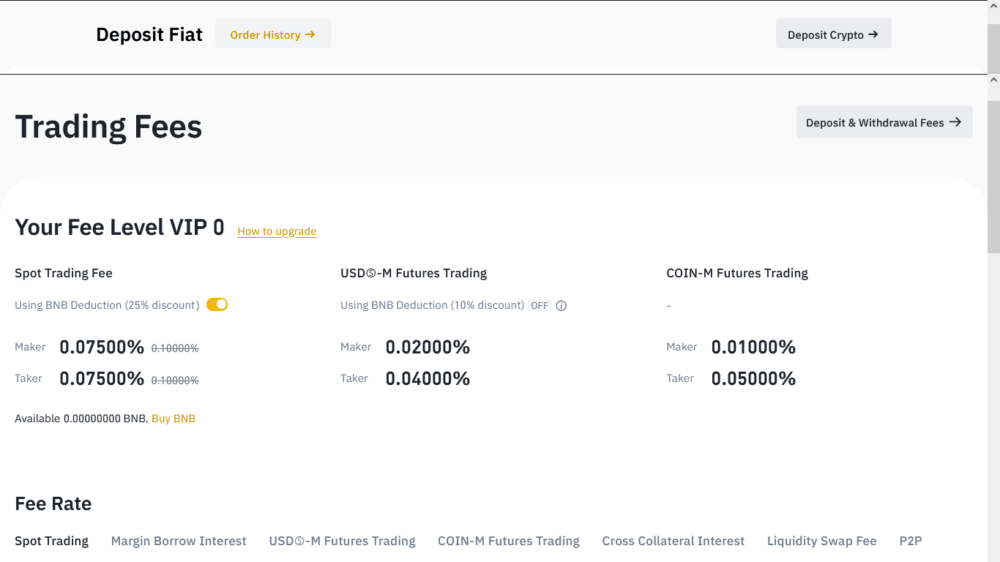Open the USD-M Futures Trading fee rate tab
Screen dimensions: 1000x562
click(342, 541)
